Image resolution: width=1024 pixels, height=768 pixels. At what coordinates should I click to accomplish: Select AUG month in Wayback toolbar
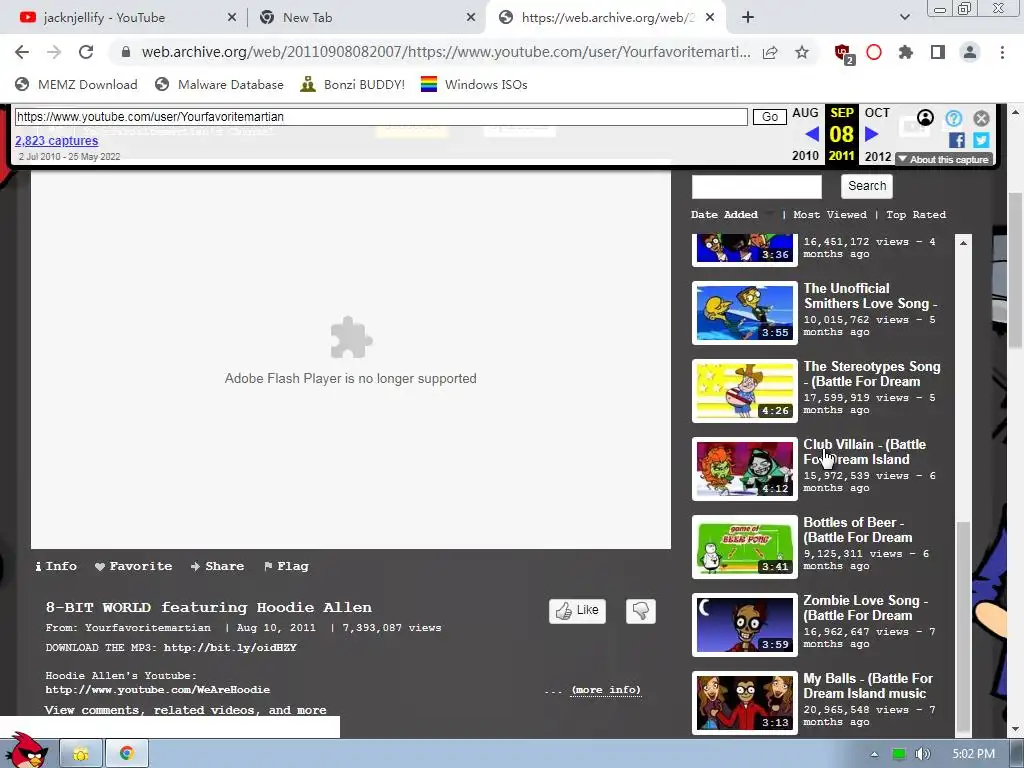click(805, 113)
